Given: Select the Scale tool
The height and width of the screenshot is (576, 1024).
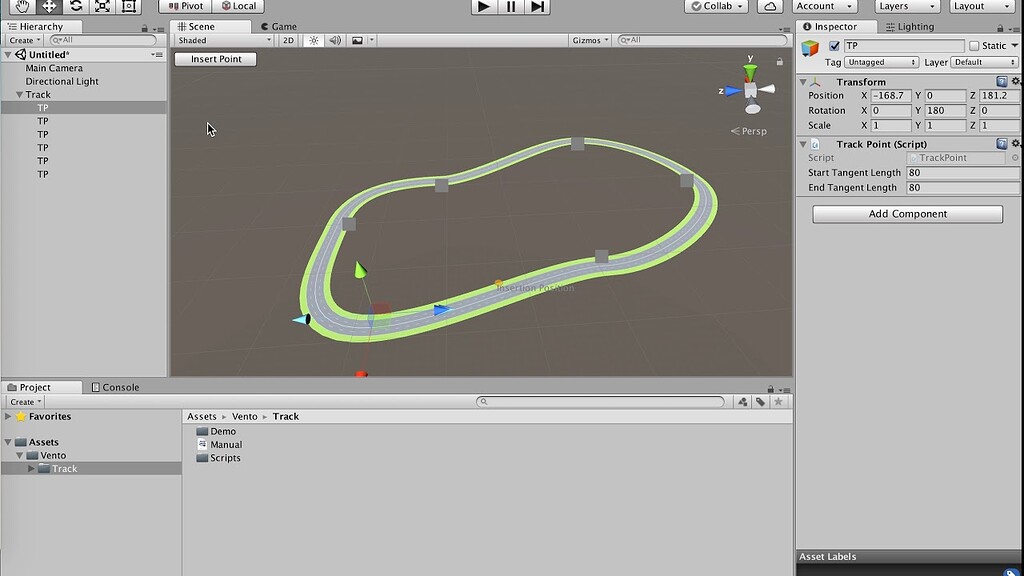Looking at the screenshot, I should (101, 7).
